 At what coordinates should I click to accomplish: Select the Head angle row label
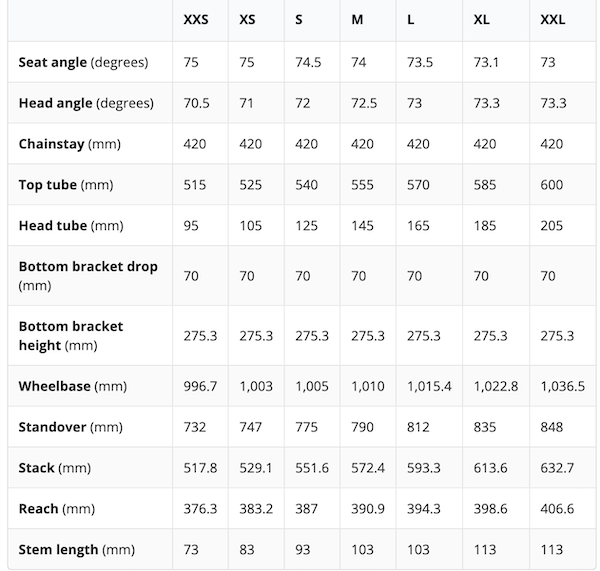(84, 103)
